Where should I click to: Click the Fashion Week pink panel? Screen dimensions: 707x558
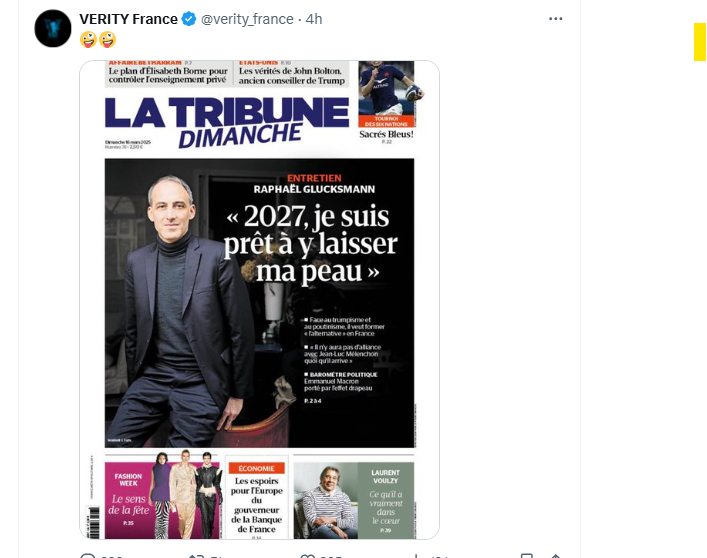162,500
